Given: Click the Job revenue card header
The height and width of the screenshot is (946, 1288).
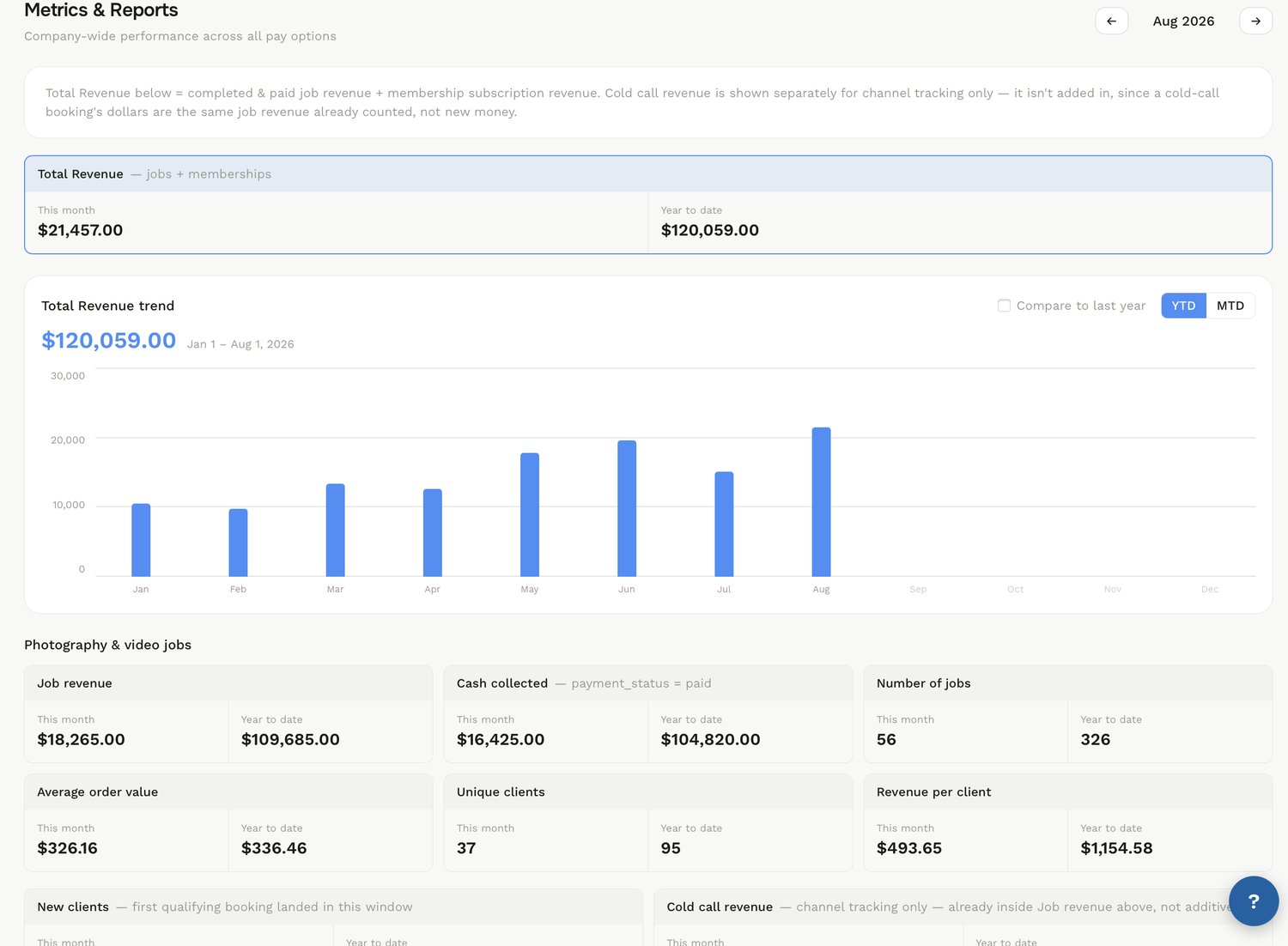Looking at the screenshot, I should (x=228, y=683).
